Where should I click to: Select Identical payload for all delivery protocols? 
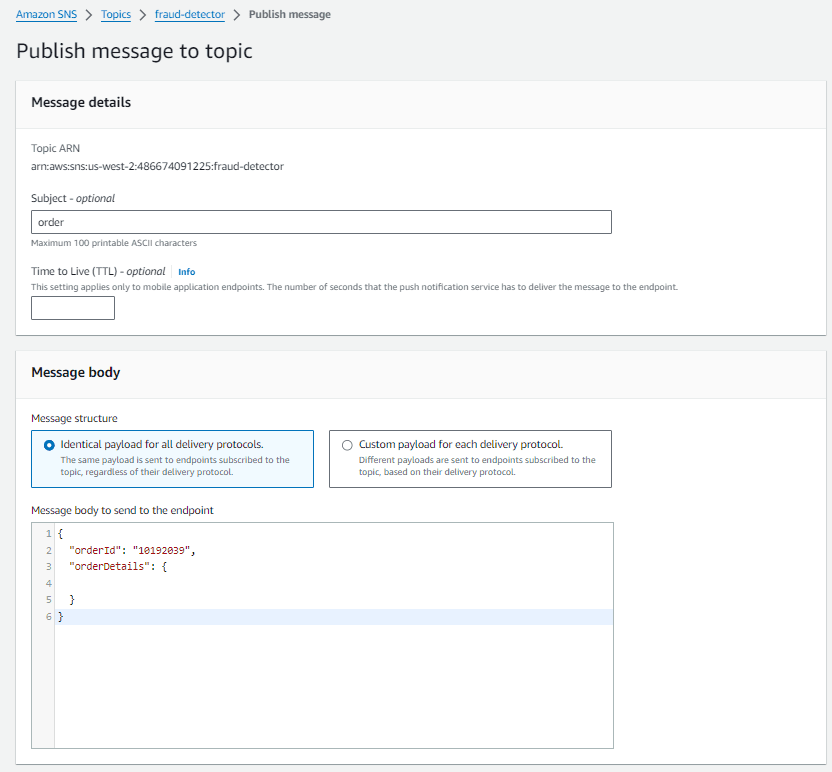[49, 445]
